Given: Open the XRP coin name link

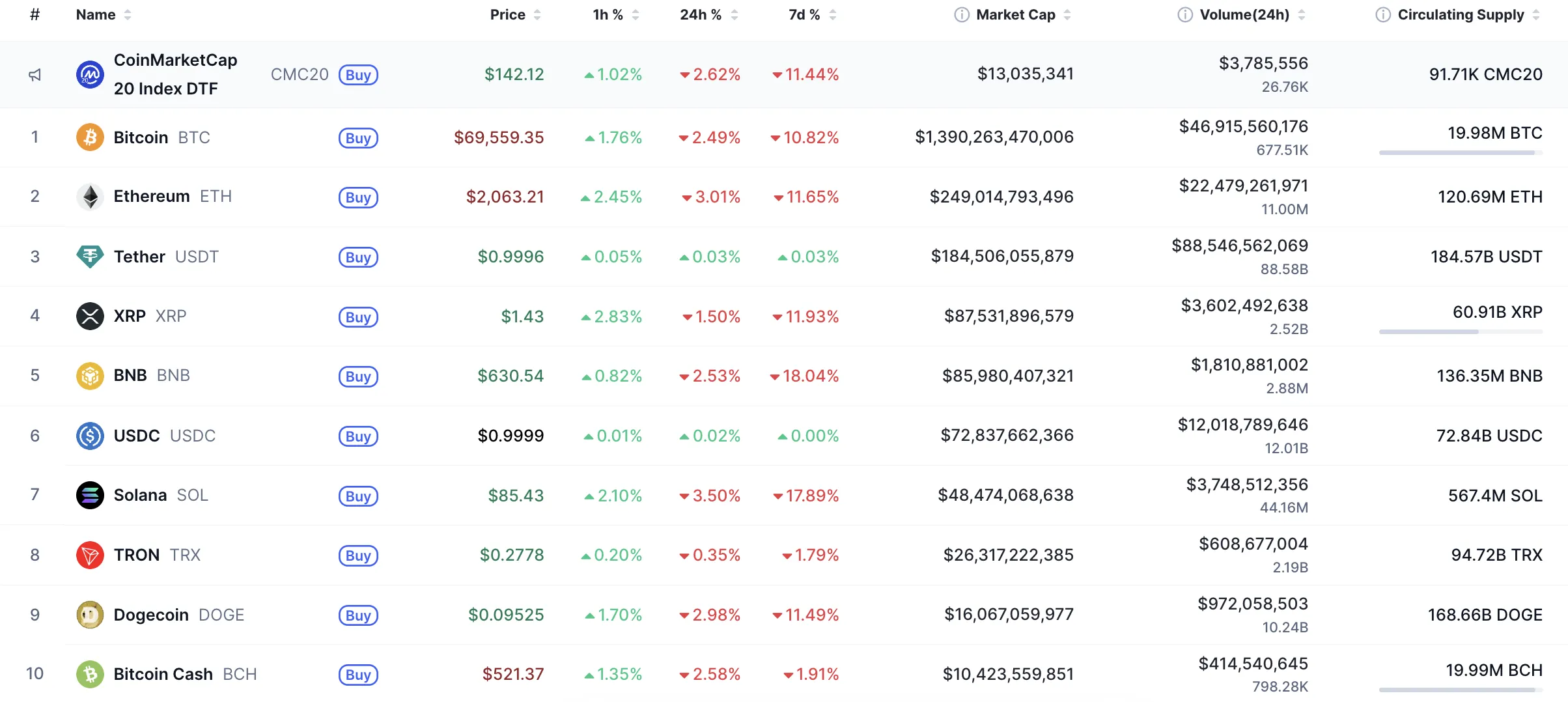Looking at the screenshot, I should pos(130,316).
